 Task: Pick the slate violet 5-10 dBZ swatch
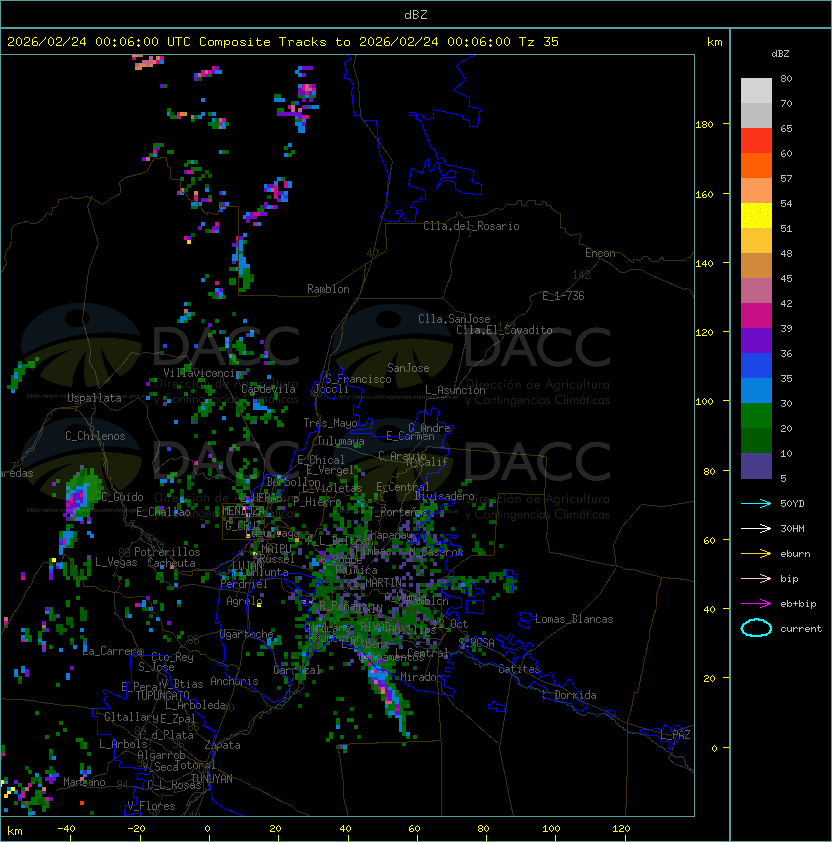pyautogui.click(x=756, y=466)
